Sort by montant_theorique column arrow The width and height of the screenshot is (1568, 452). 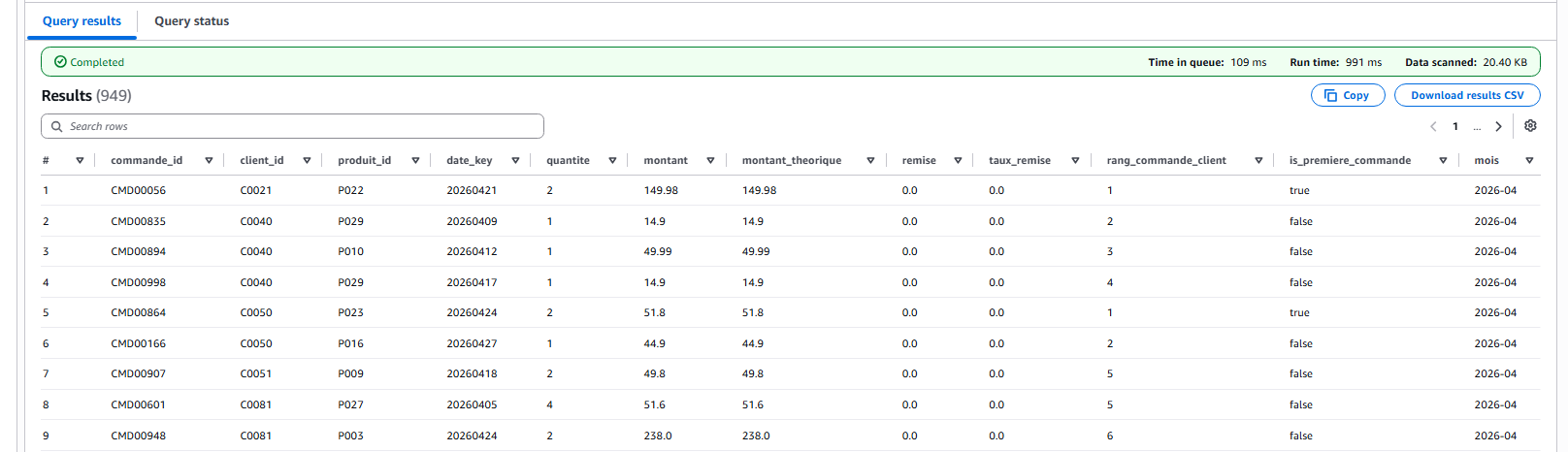870,161
